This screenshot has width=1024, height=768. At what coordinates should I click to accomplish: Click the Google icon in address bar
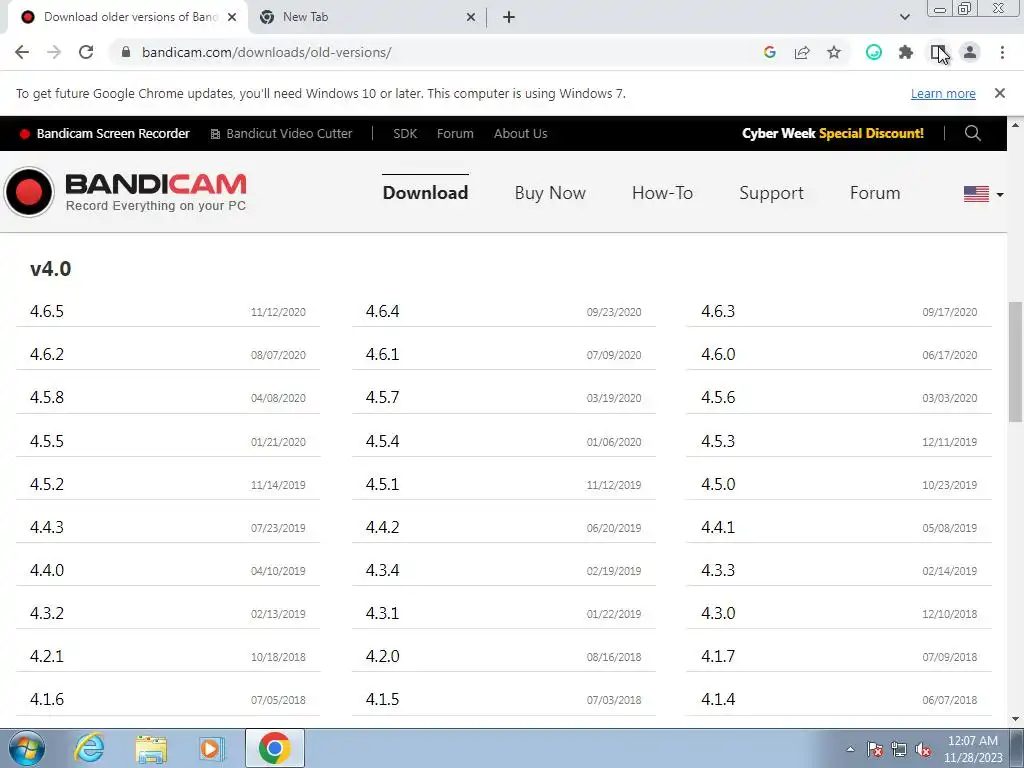tap(770, 52)
